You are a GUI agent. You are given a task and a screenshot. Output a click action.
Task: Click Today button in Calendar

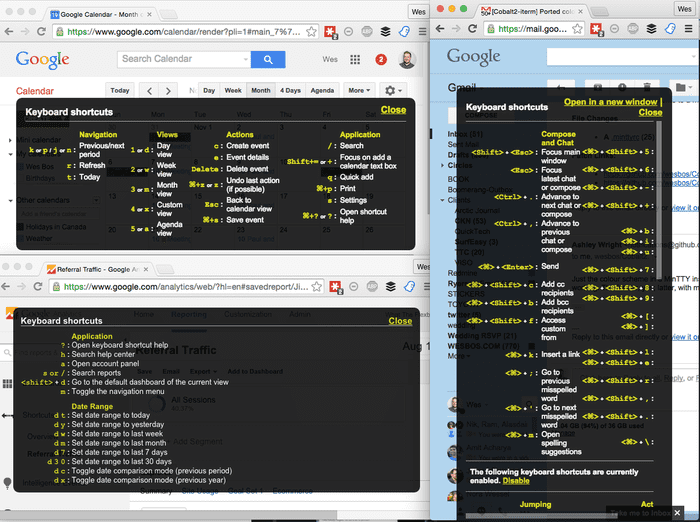coord(120,91)
